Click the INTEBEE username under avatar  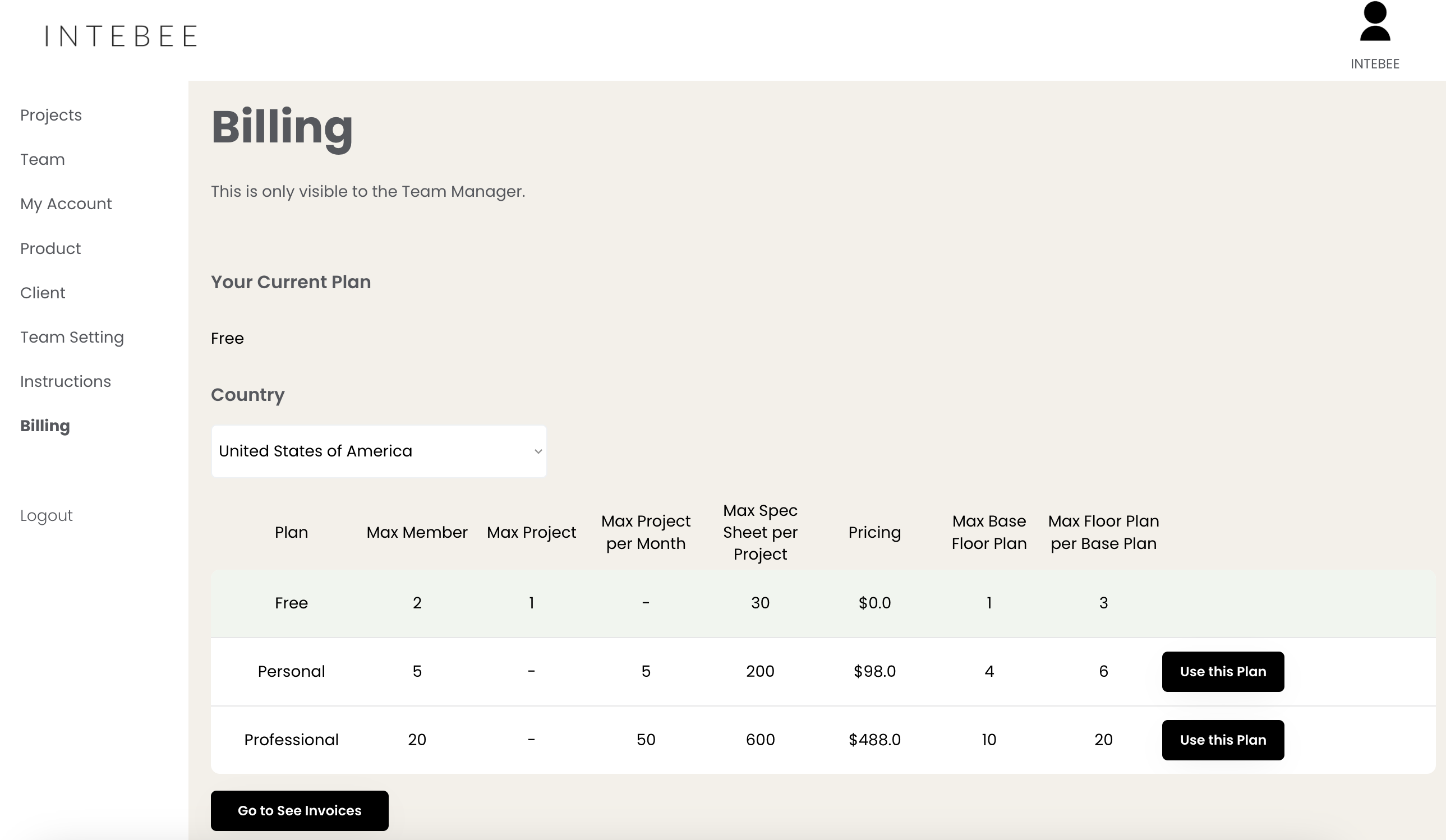(x=1374, y=64)
